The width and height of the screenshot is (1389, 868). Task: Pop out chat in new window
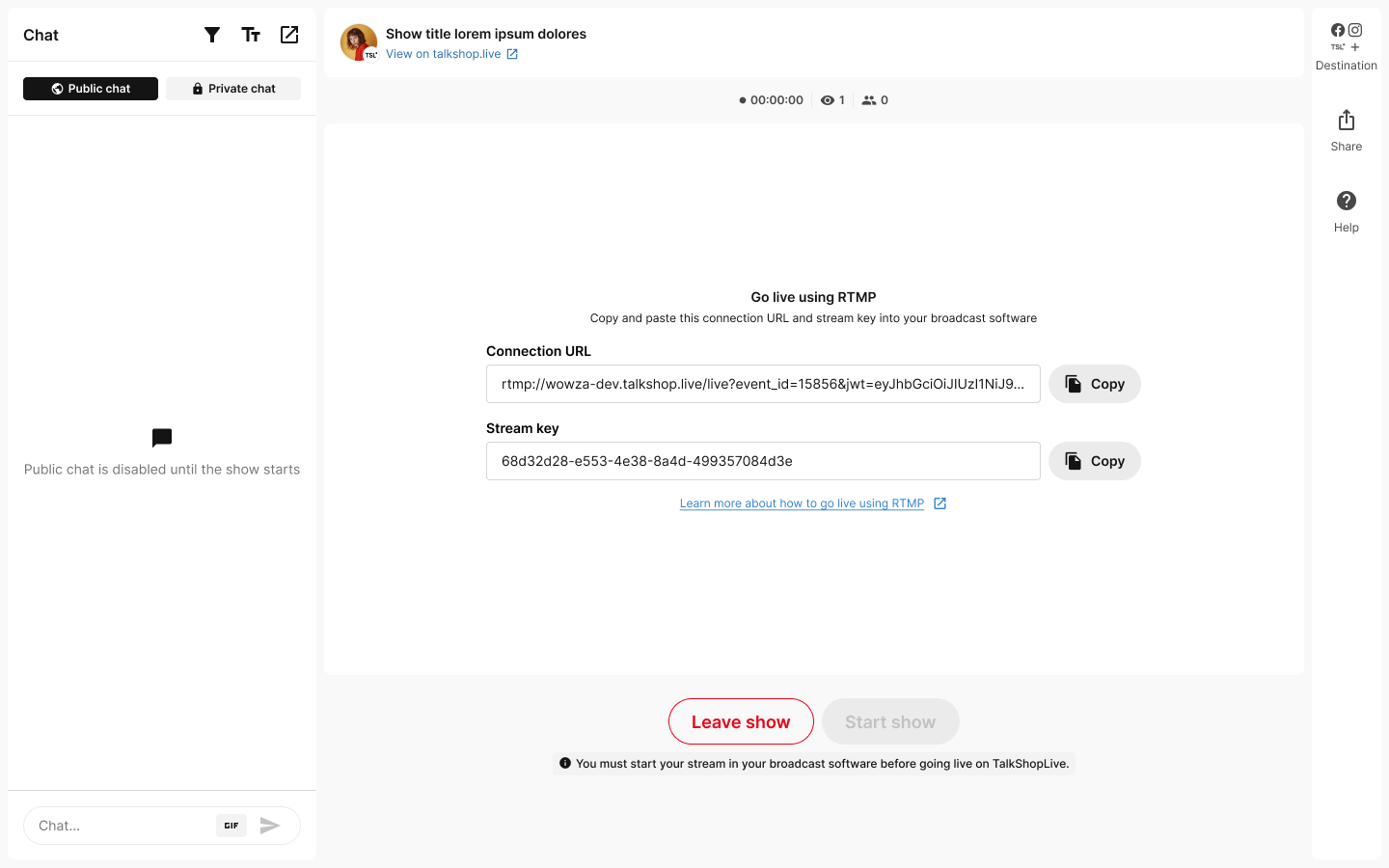pos(289,35)
